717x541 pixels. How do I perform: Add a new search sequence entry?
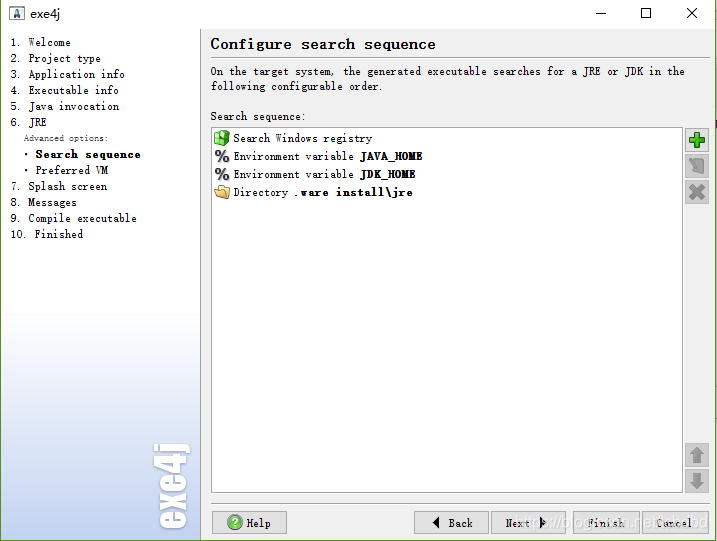[696, 140]
